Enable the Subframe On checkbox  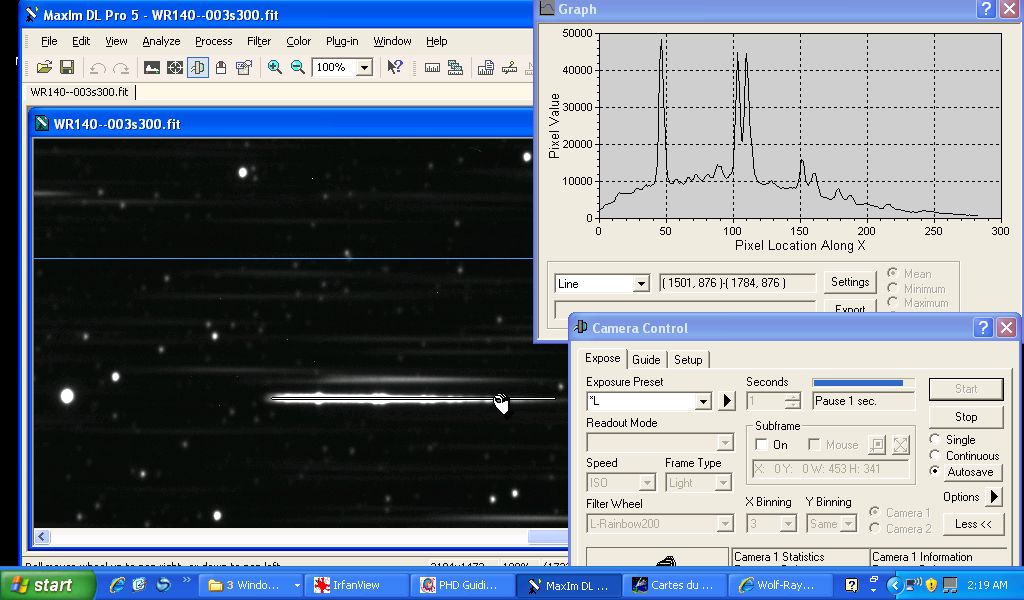coord(761,445)
